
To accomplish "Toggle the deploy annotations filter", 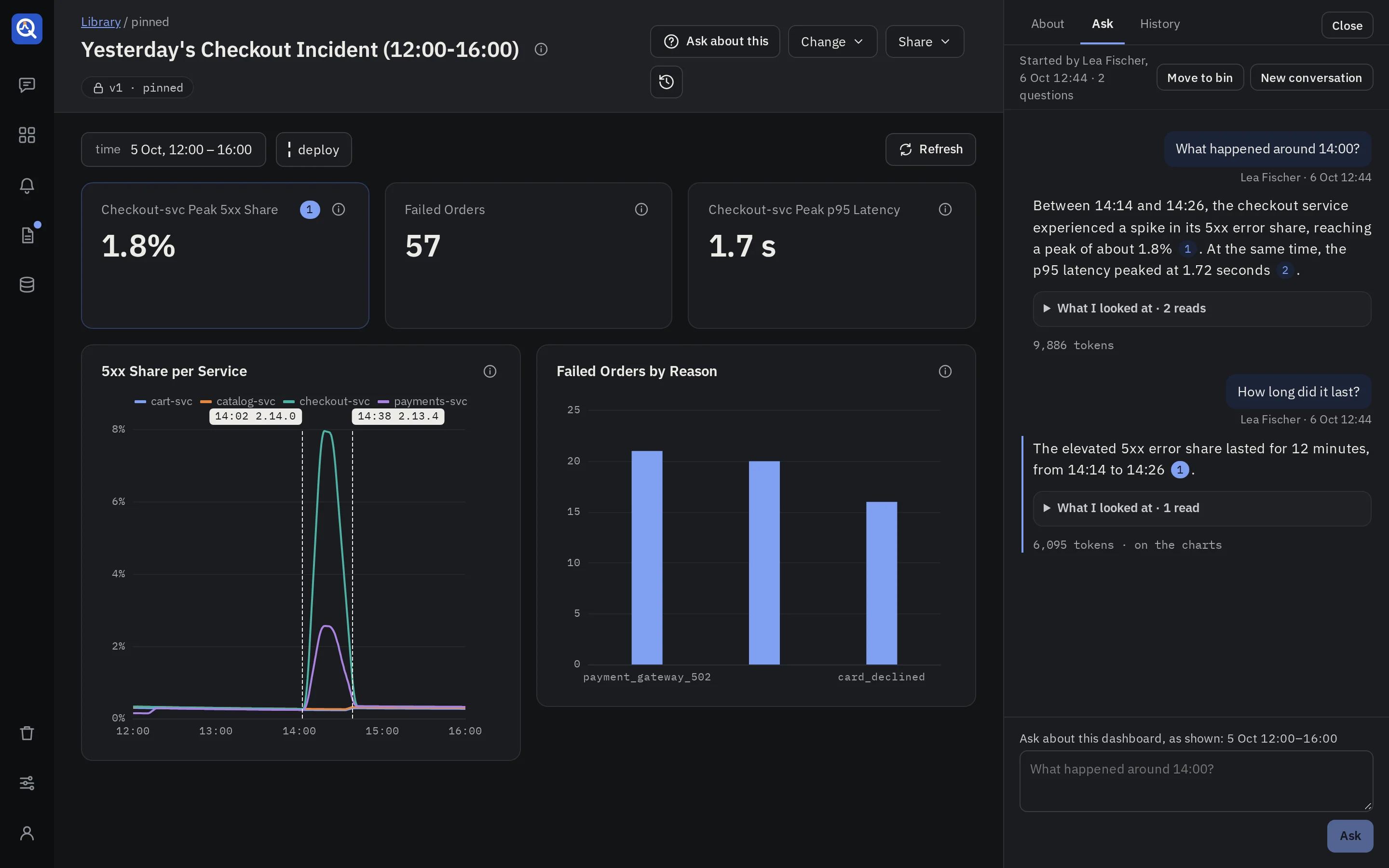I will (x=313, y=150).
